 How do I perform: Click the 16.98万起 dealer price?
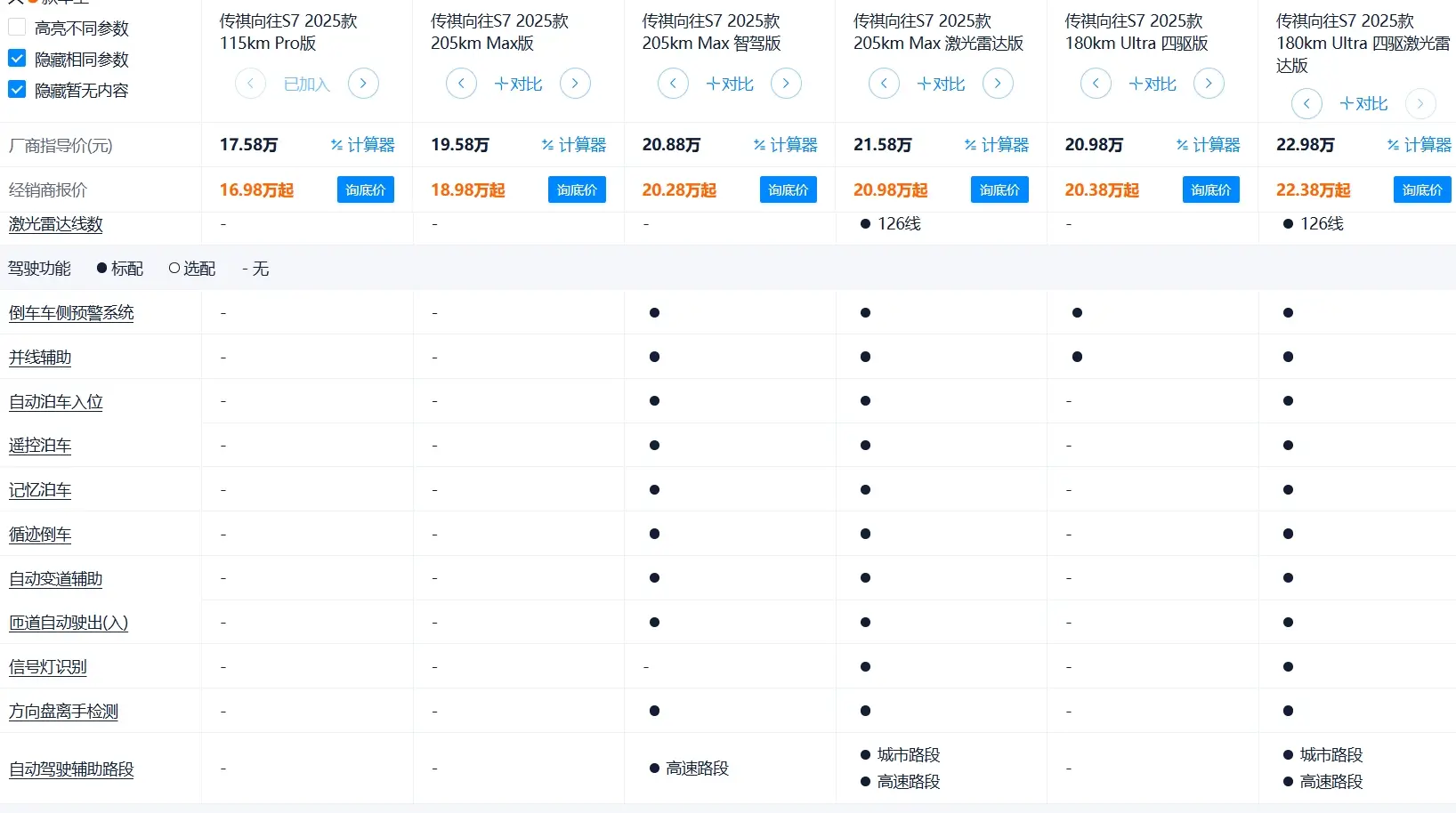(256, 190)
